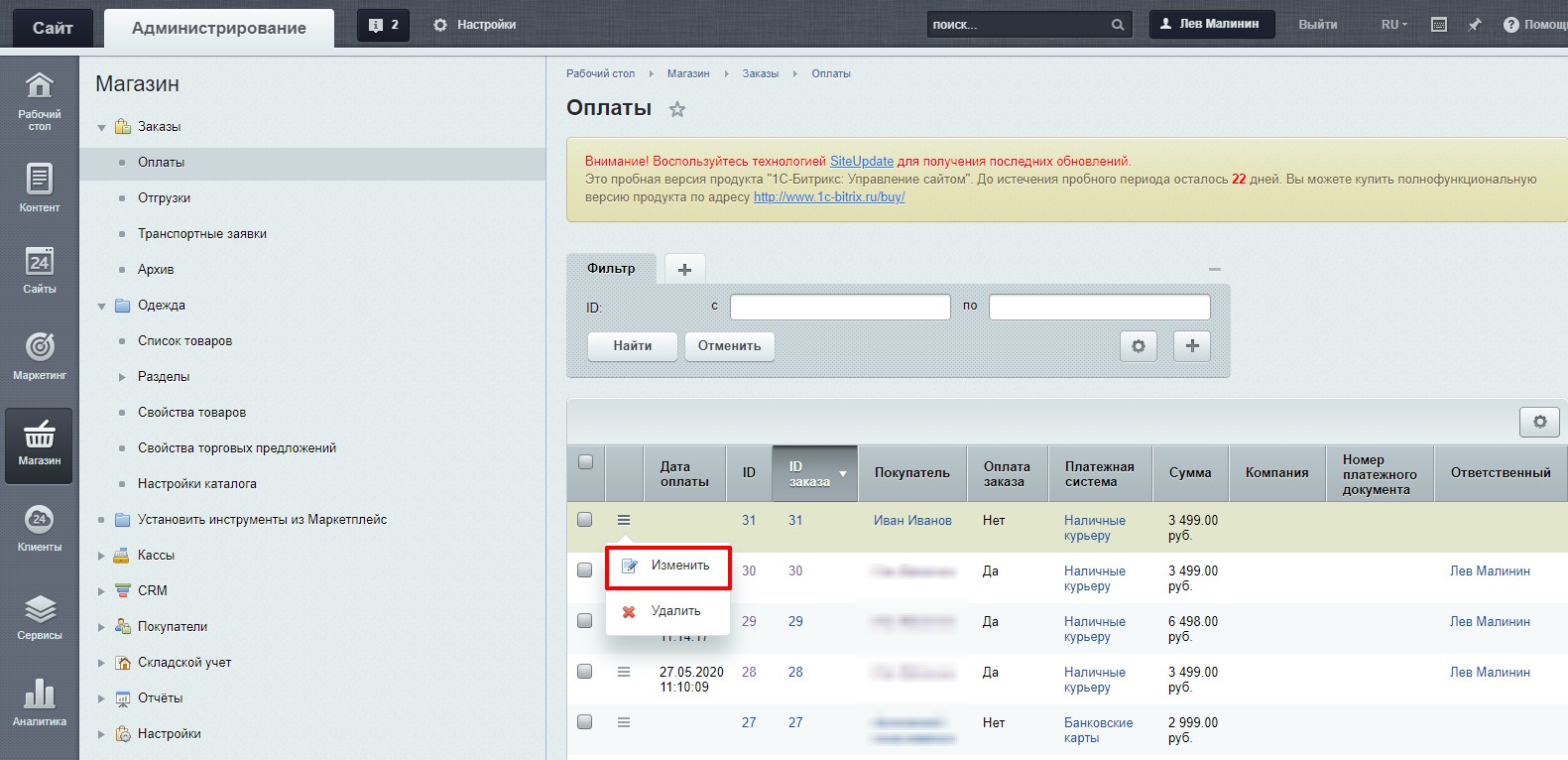Open row actions menu for payment 27

tap(624, 722)
